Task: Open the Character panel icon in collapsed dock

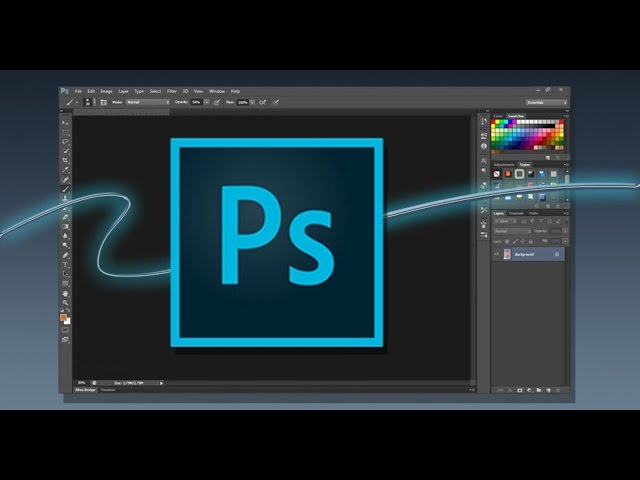Action: click(484, 161)
